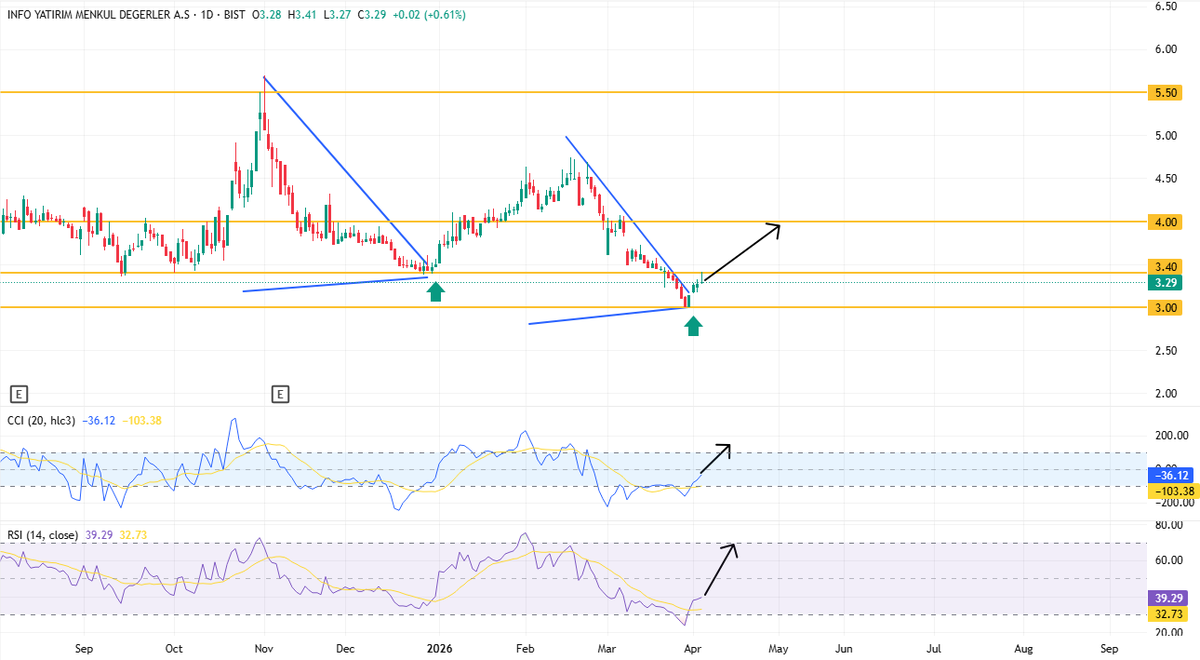Click the Apr label on time axis
The height and width of the screenshot is (660, 1200).
[693, 649]
